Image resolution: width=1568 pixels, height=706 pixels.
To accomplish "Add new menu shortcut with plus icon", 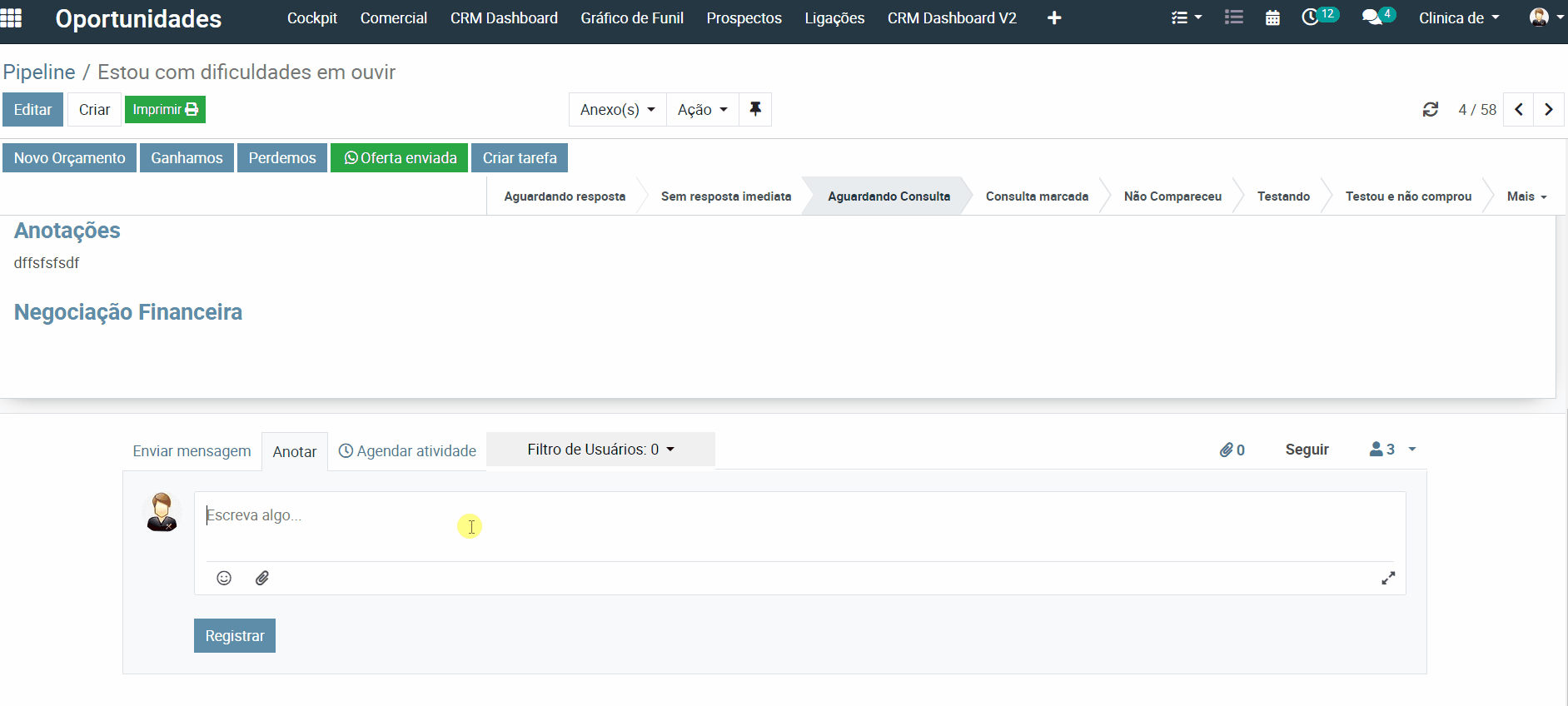I will (1054, 18).
